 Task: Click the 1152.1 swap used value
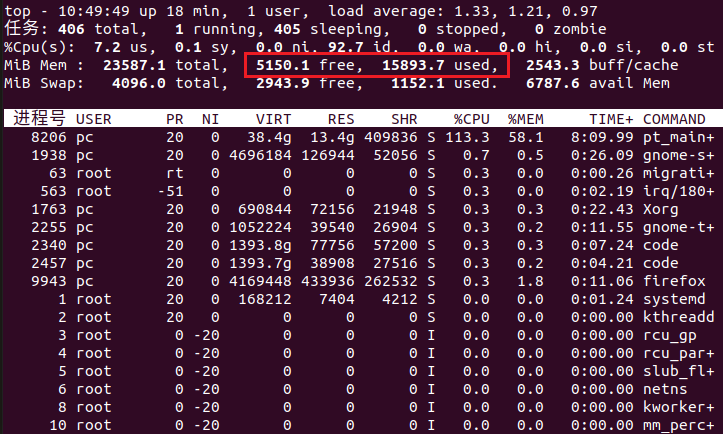(x=417, y=83)
